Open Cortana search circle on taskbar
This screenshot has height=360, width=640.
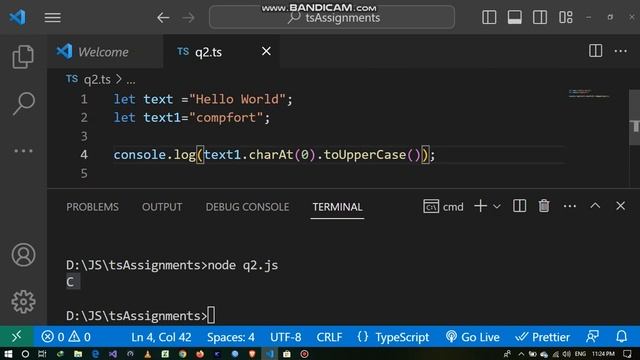25,354
